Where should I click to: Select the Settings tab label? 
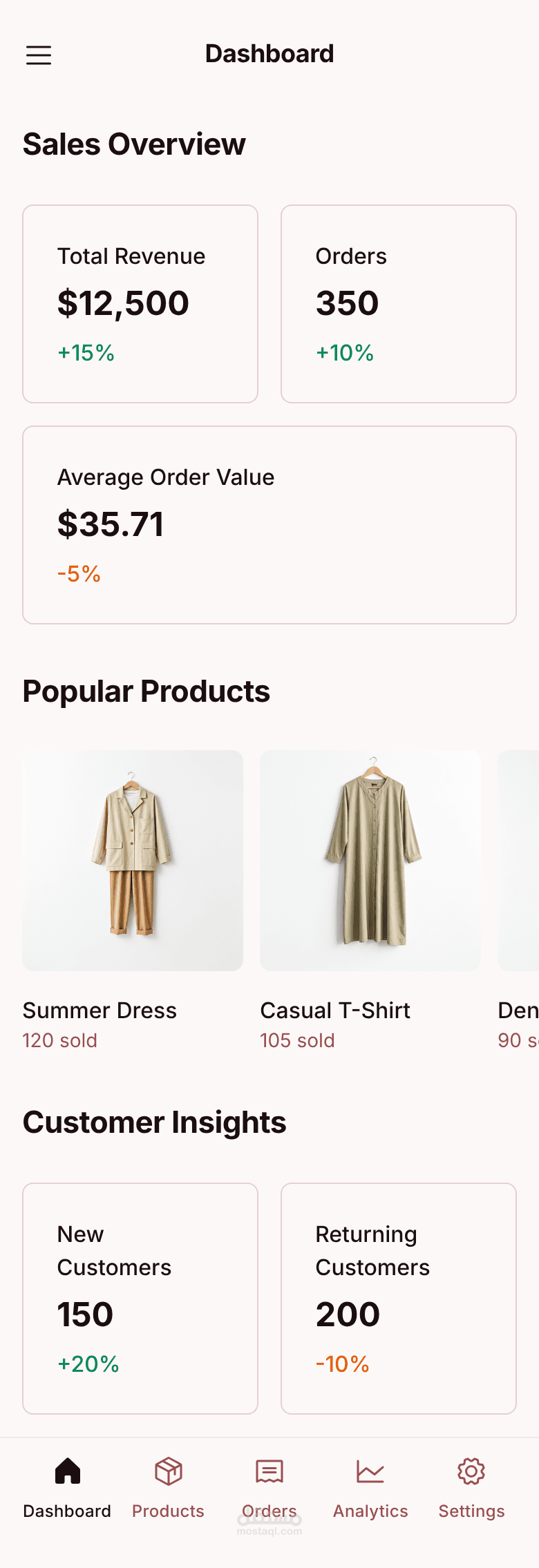471,1511
